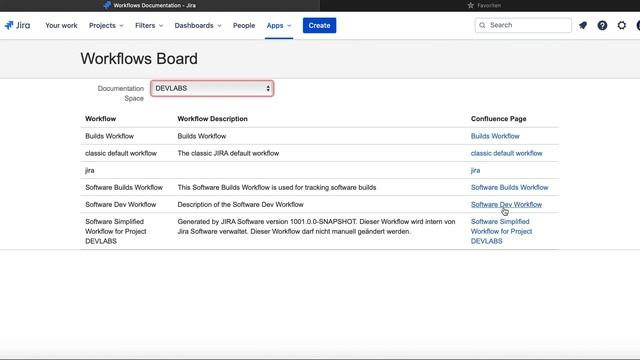Select the Workflows Documentation - Jira browser tab
Viewport: 640px width, 360px height.
(x=160, y=5)
